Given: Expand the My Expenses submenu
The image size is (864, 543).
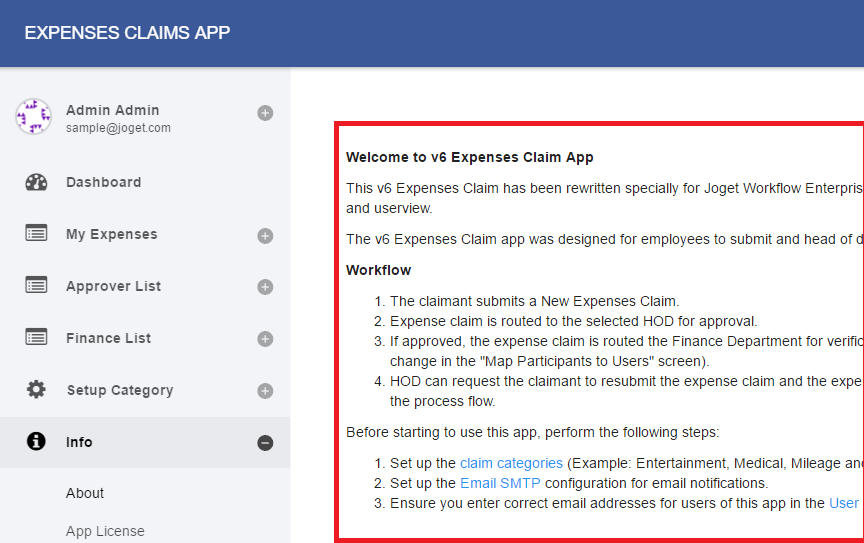Looking at the screenshot, I should (265, 236).
